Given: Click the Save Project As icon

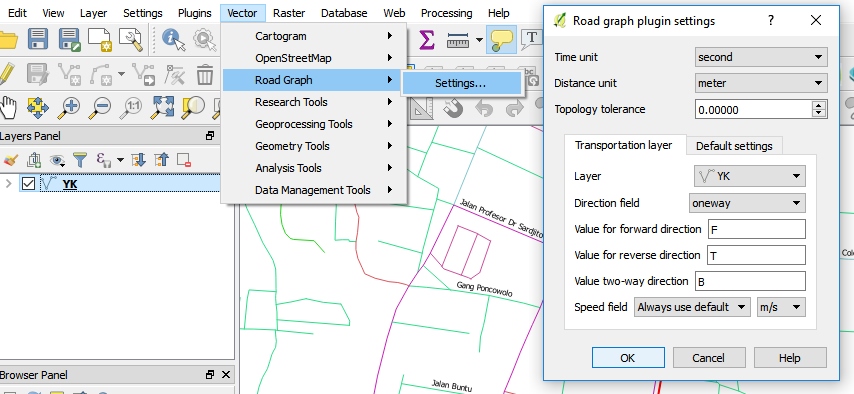Looking at the screenshot, I should pyautogui.click(x=69, y=39).
